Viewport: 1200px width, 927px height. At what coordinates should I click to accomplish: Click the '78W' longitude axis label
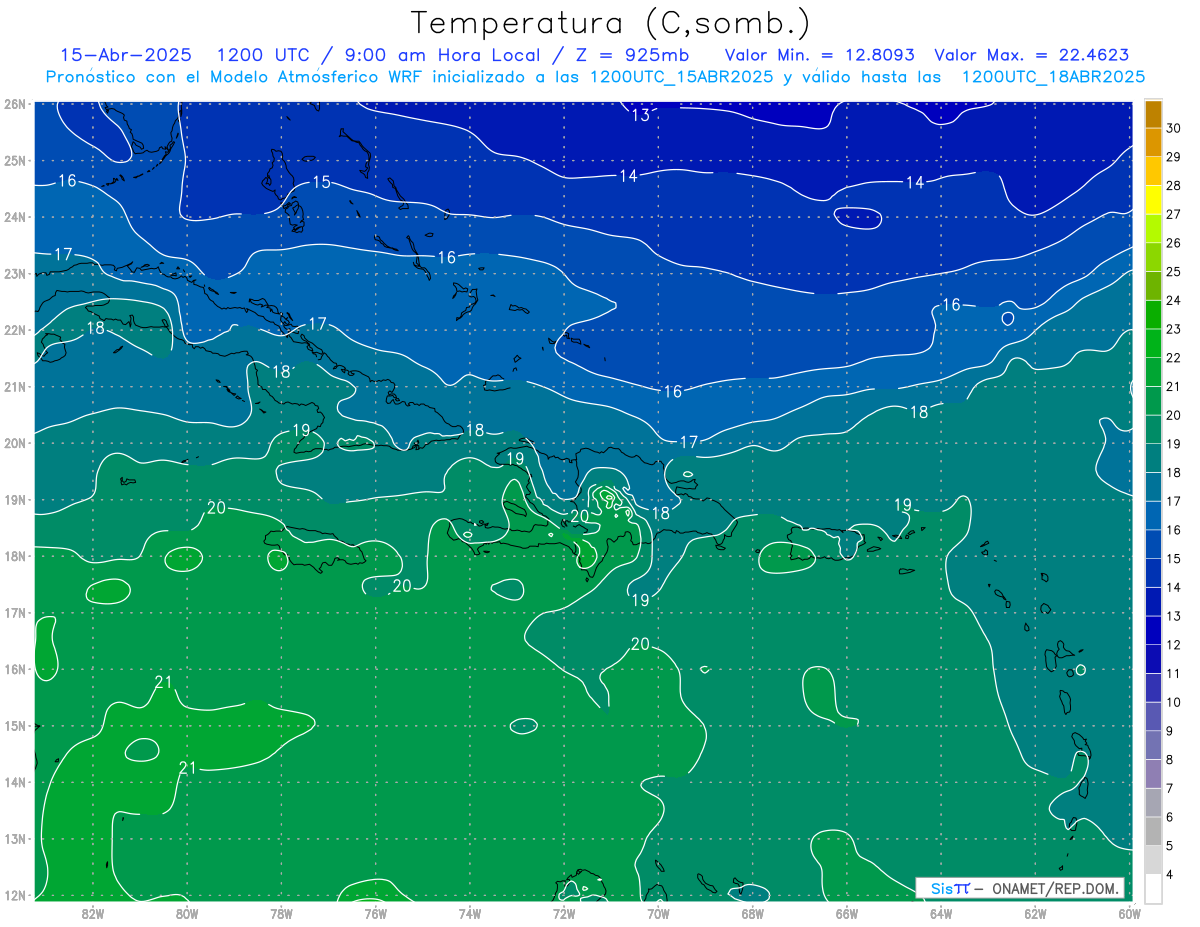pyautogui.click(x=281, y=913)
